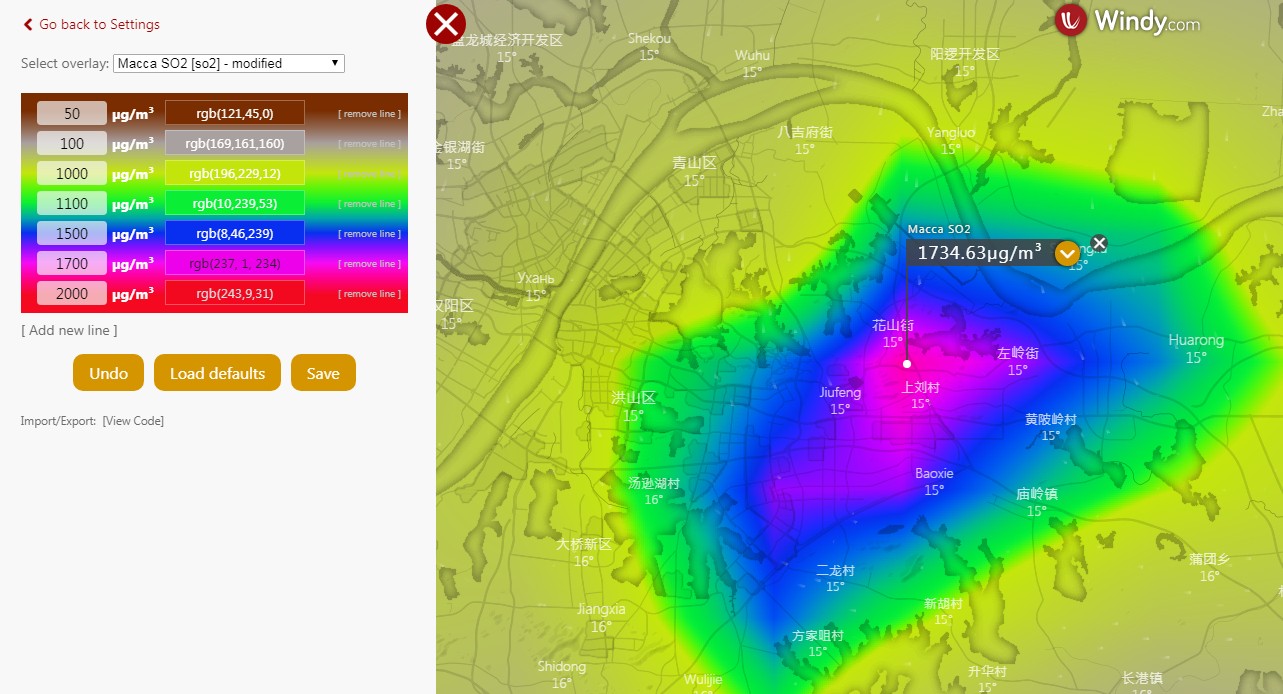Pick color swatch rgb(10,239,53)

(x=235, y=203)
